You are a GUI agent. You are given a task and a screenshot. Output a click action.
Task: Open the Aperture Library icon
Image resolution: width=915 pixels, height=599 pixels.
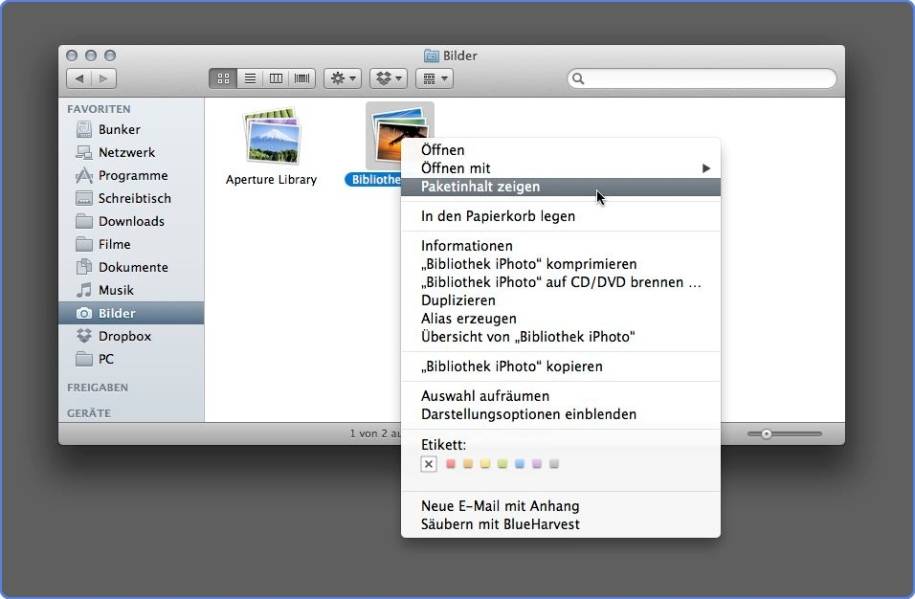coord(271,137)
